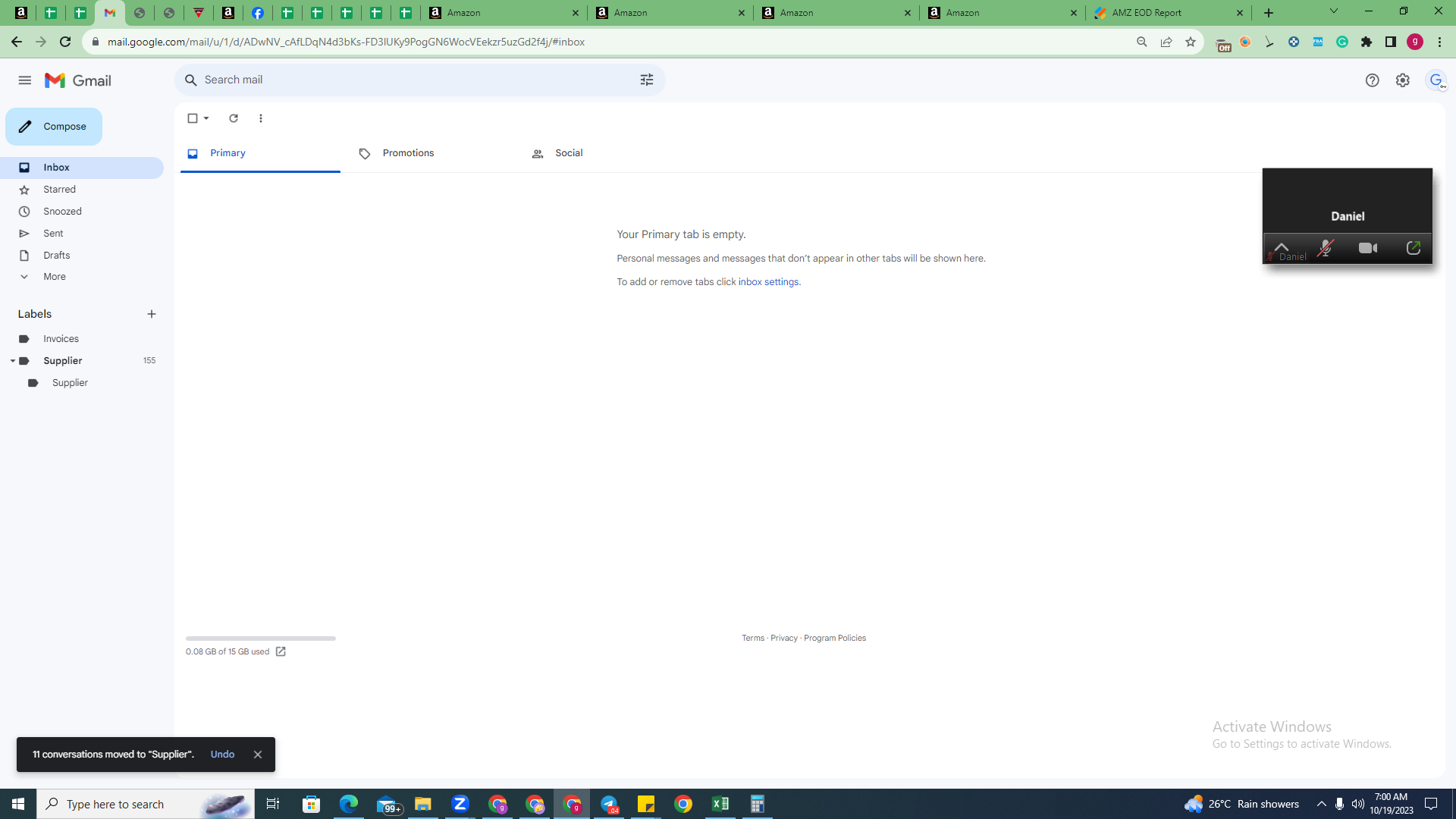Switch to the Primary tab
The width and height of the screenshot is (1456, 819).
click(x=260, y=153)
